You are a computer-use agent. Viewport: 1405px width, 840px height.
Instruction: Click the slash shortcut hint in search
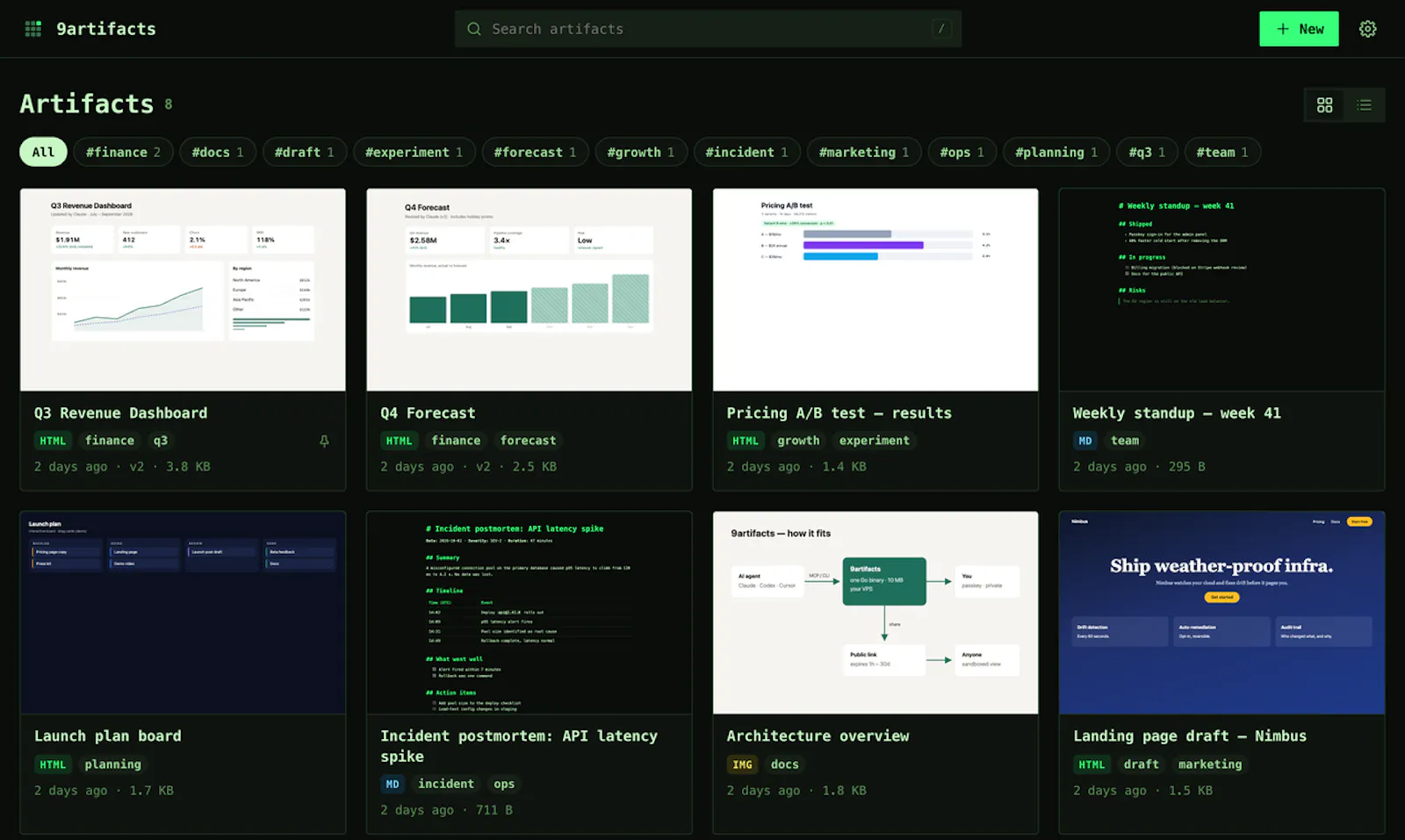click(x=941, y=29)
